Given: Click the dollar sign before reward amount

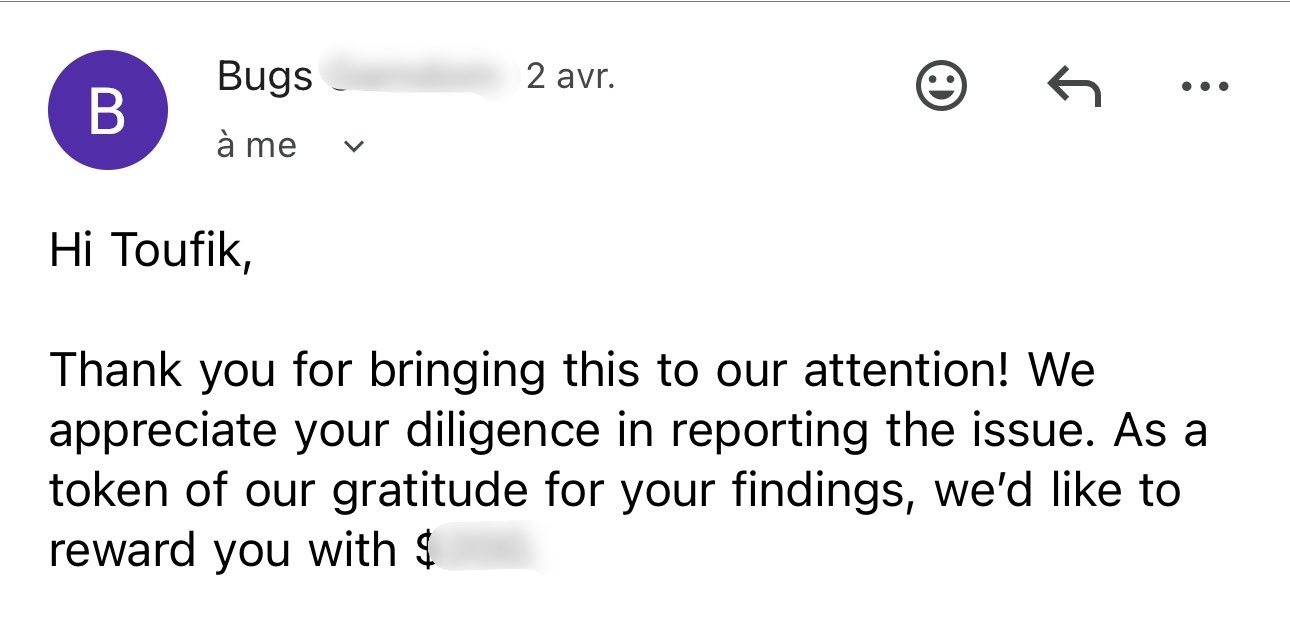Looking at the screenshot, I should (424, 550).
